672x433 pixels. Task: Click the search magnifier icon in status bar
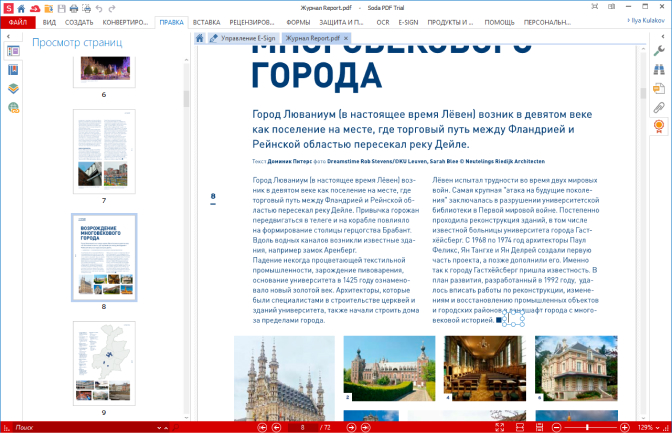click(175, 427)
